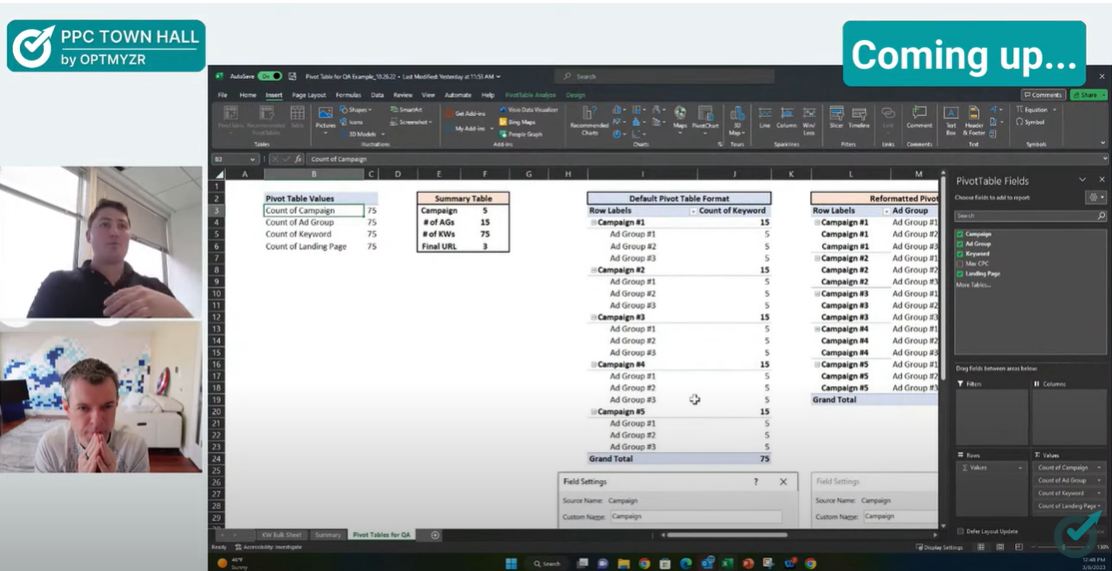The width and height of the screenshot is (1112, 571).
Task: Open Count of Ad Group value field dropdown
Action: [1099, 480]
